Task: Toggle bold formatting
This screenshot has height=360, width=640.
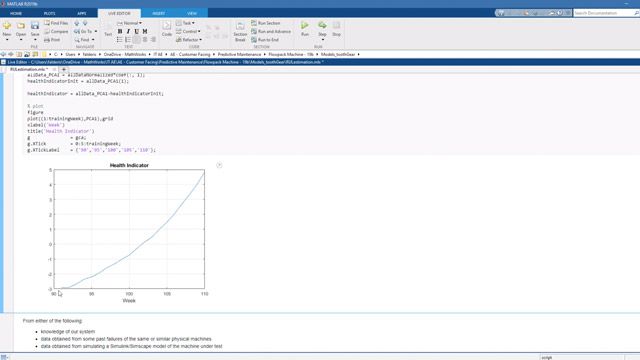Action: tap(120, 31)
